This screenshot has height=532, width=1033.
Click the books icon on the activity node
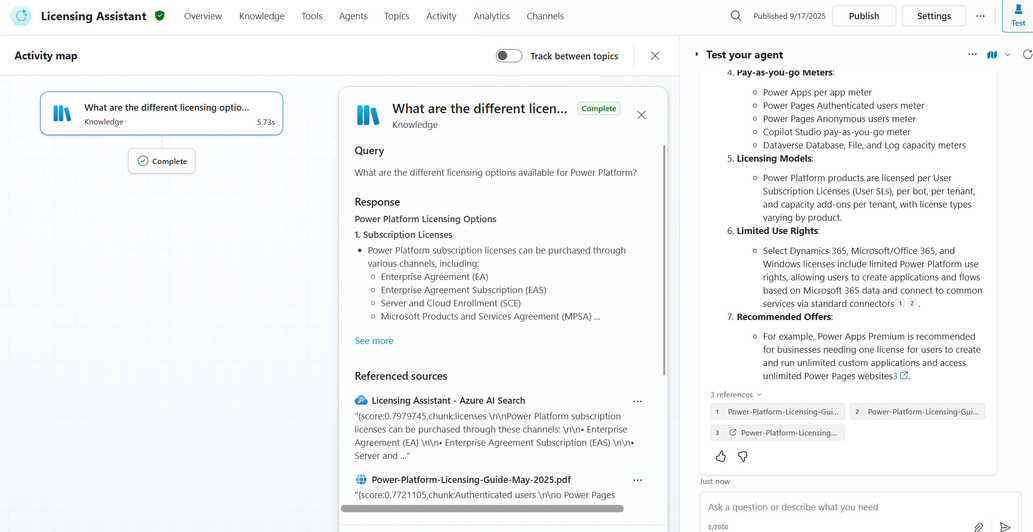pyautogui.click(x=62, y=113)
